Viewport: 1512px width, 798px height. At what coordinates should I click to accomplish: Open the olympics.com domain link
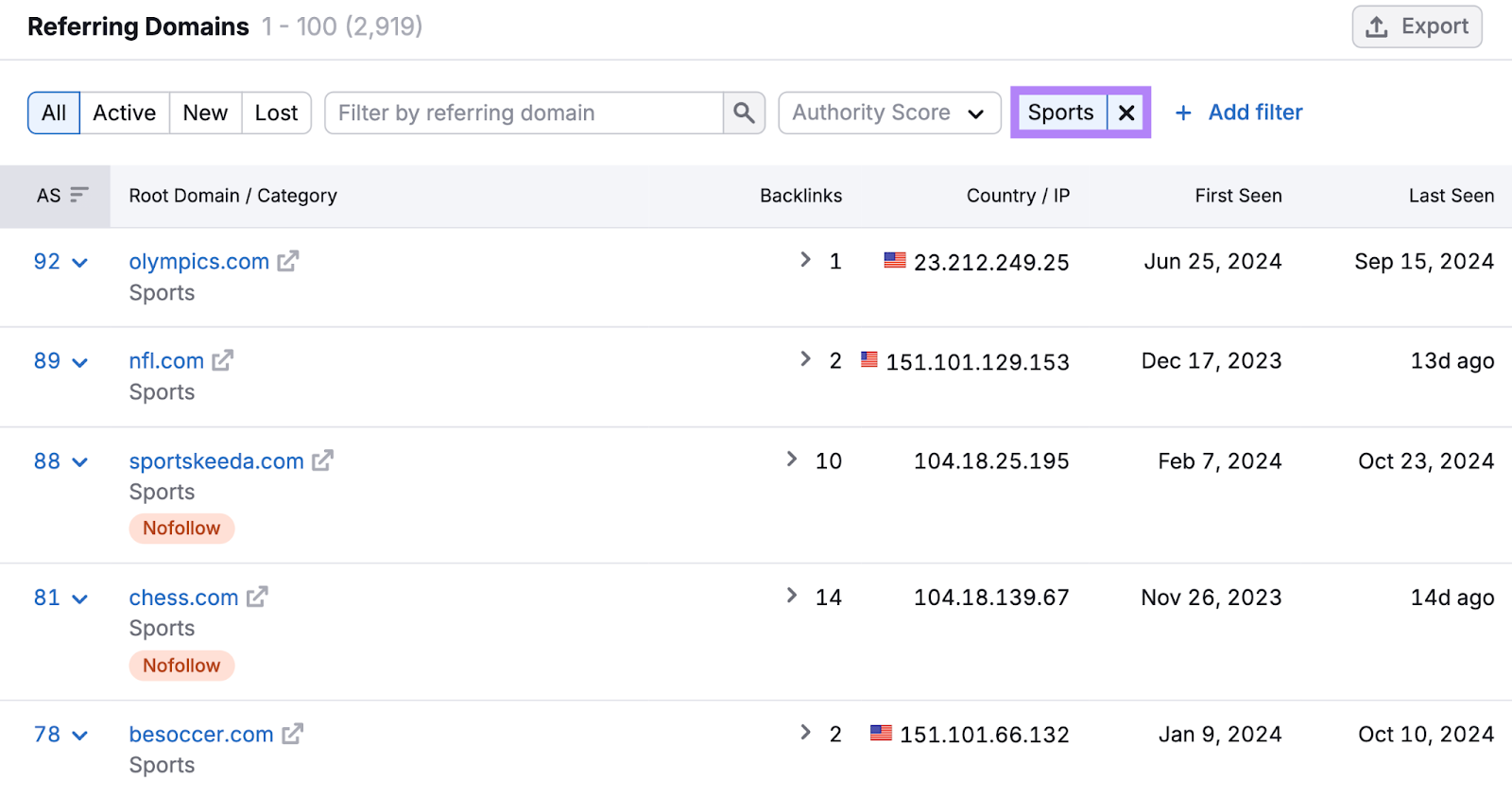pos(199,262)
